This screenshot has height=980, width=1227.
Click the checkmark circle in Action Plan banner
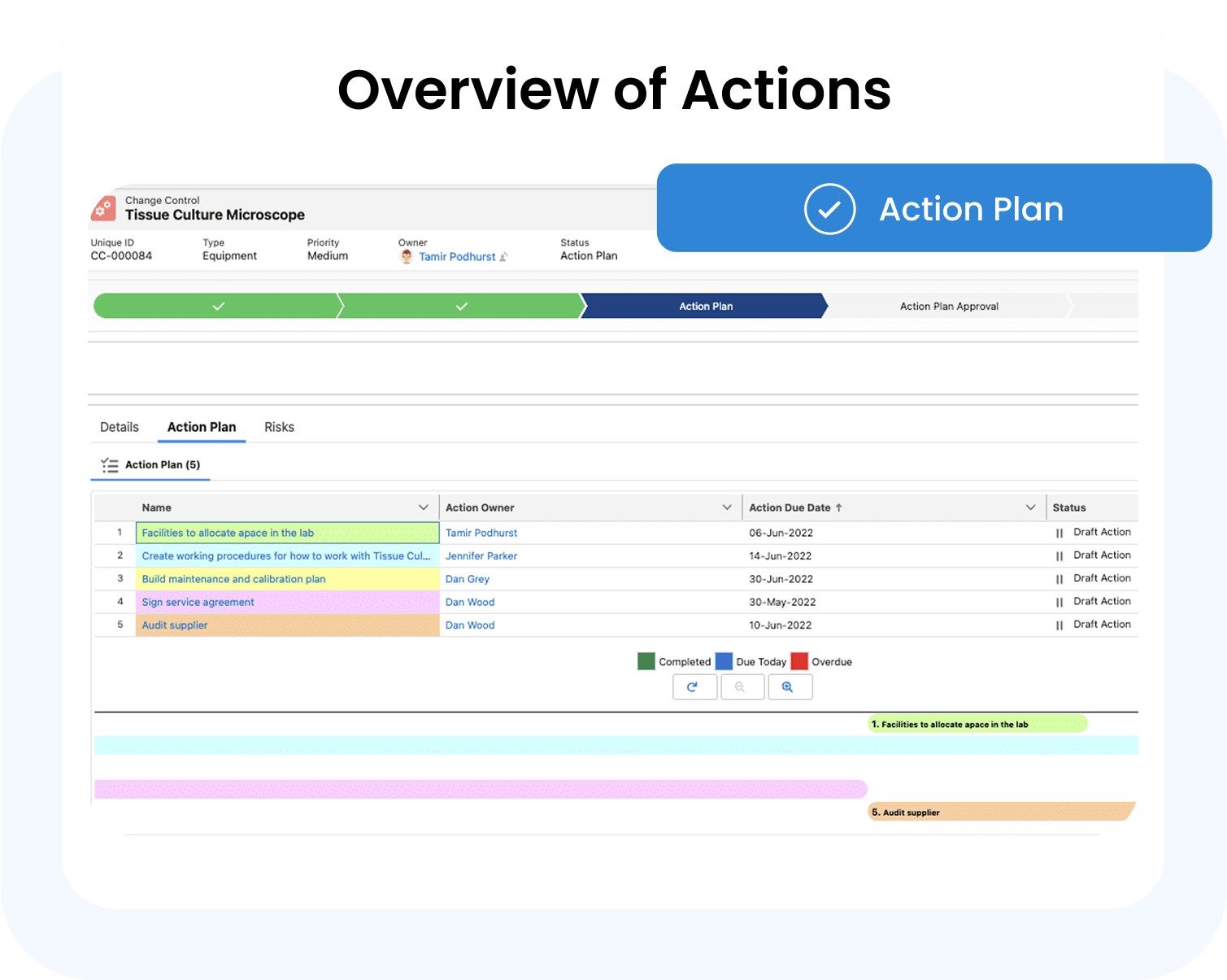(x=829, y=209)
